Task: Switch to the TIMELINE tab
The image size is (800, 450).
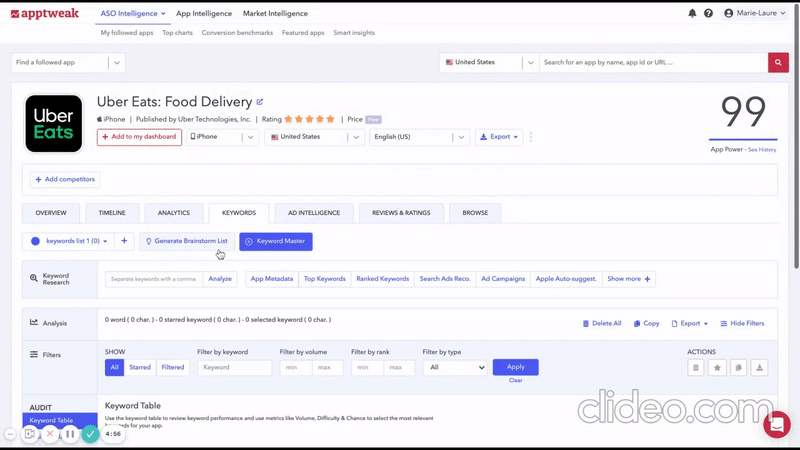Action: 112,213
